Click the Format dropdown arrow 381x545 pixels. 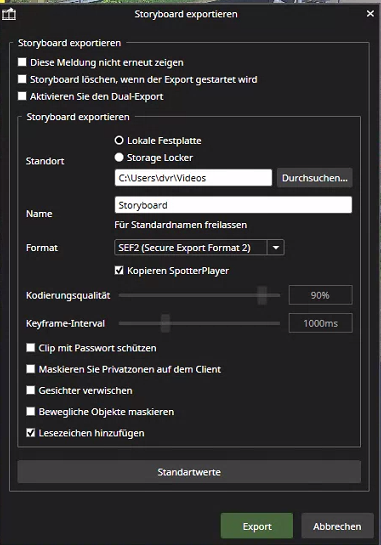(x=276, y=247)
